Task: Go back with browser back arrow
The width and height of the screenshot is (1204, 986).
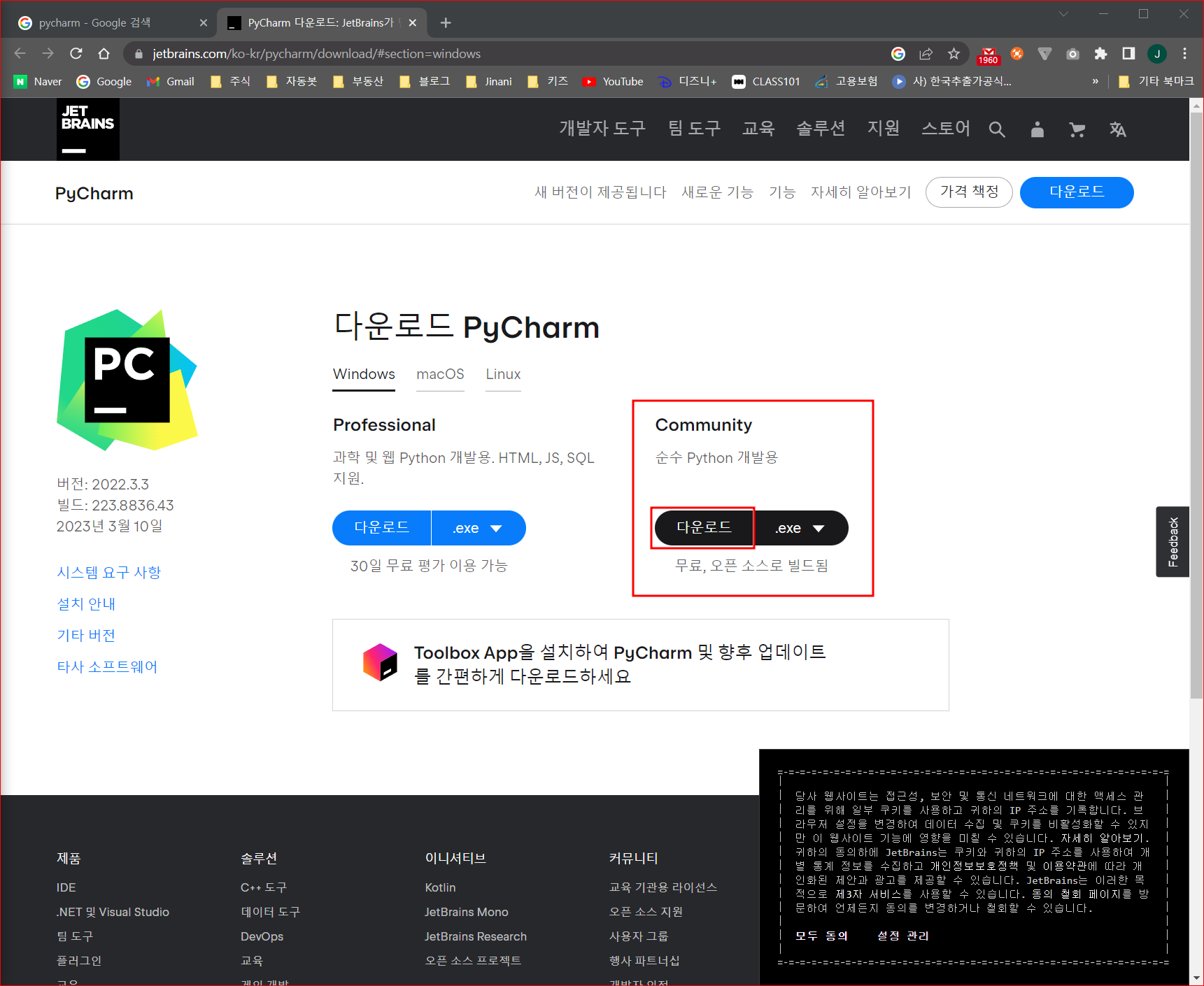Action: pos(20,54)
